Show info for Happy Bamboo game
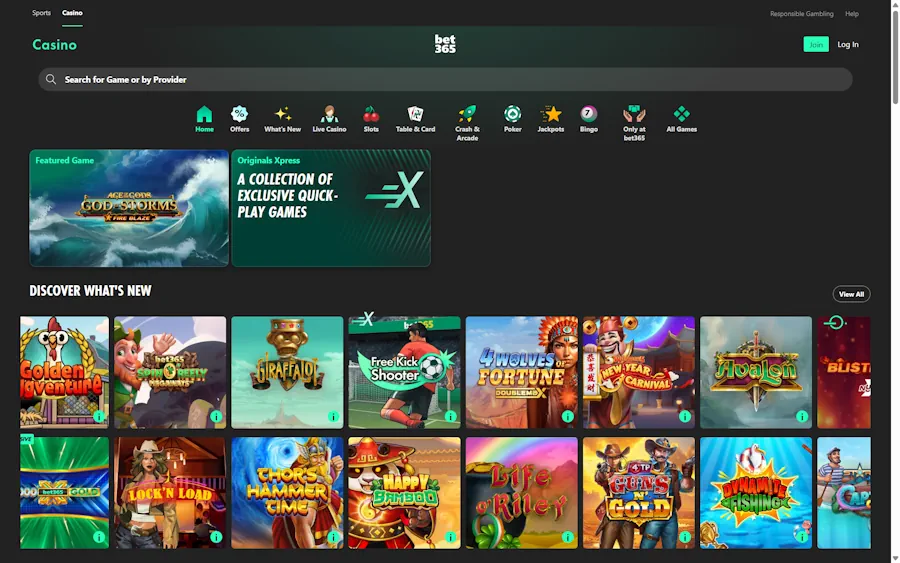The height and width of the screenshot is (563, 900). 451,537
